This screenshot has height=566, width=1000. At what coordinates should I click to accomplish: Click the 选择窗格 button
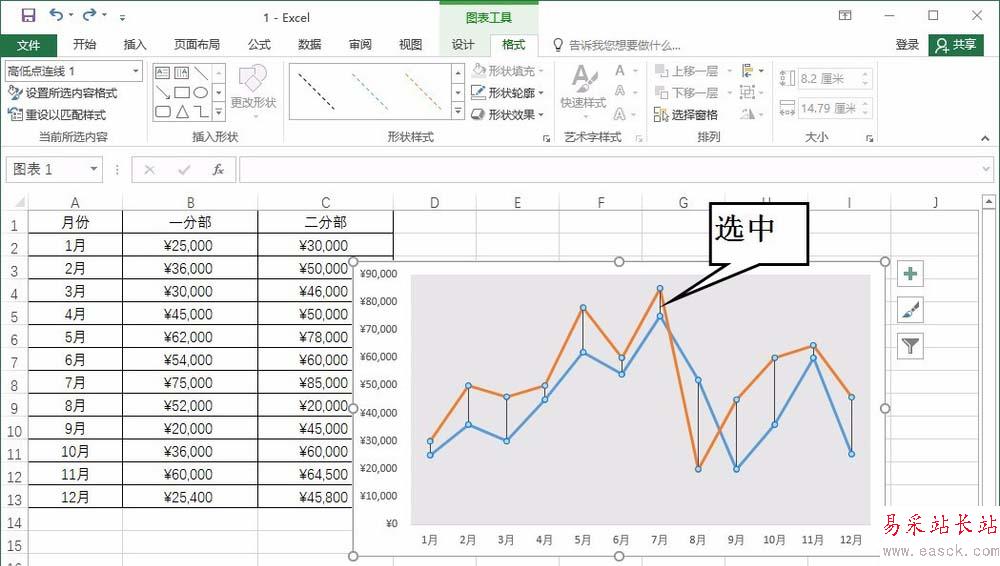coord(686,115)
